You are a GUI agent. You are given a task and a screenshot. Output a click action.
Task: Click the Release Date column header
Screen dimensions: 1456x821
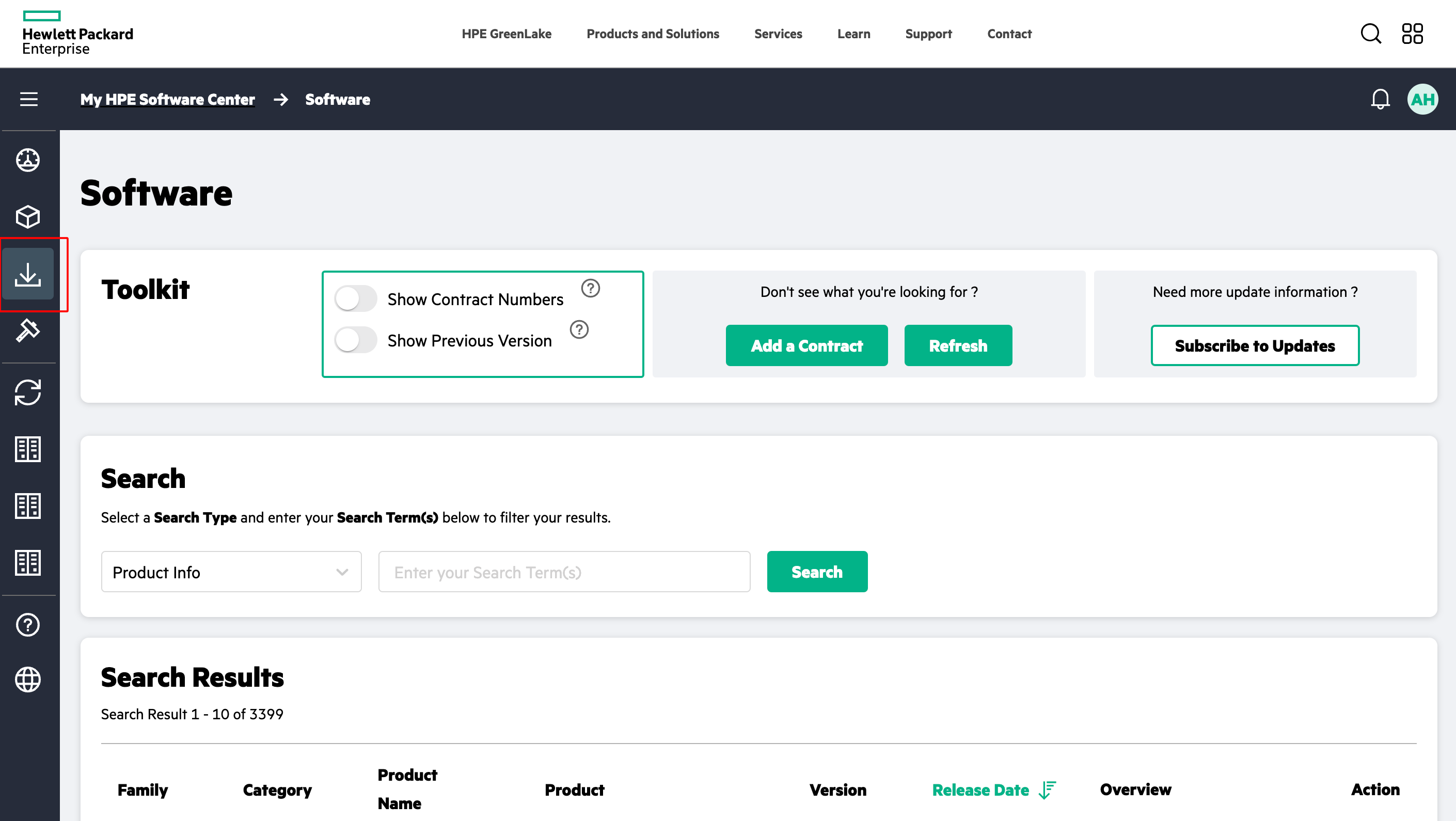[x=980, y=790]
